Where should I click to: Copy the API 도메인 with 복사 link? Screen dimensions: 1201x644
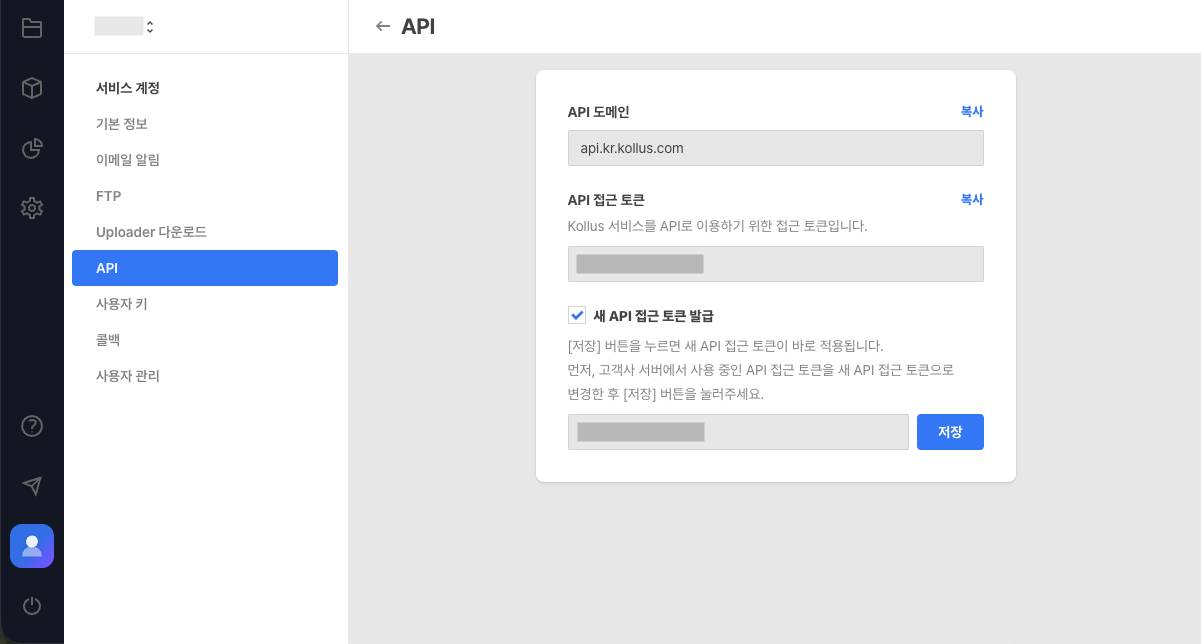coord(971,111)
